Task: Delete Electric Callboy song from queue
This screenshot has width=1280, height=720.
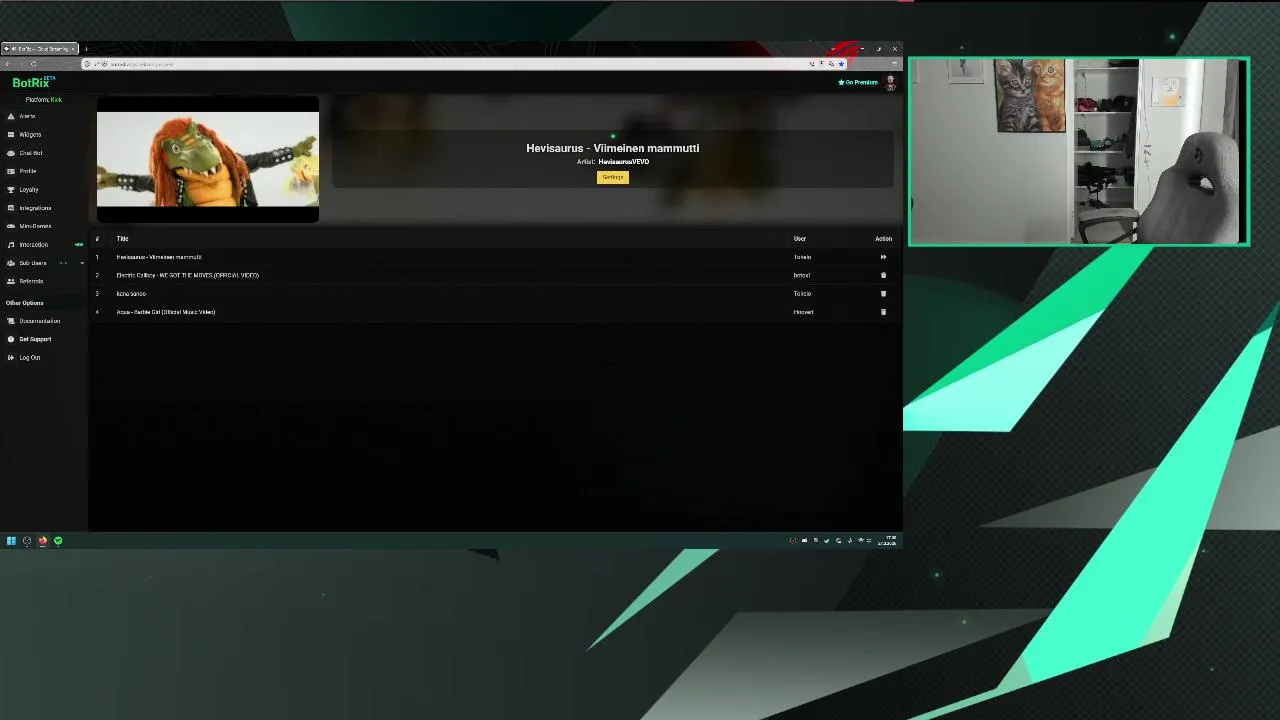Action: [x=883, y=275]
